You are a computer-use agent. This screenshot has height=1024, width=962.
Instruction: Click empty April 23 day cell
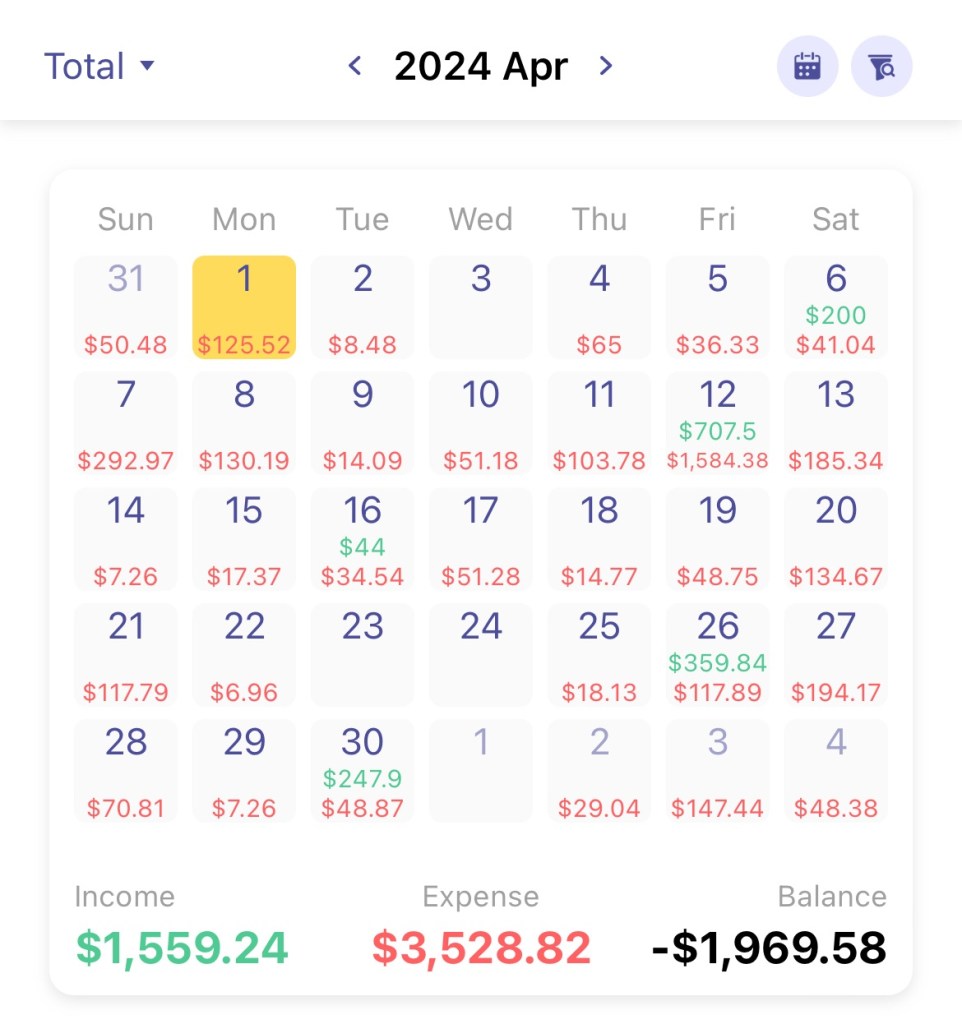tap(362, 655)
